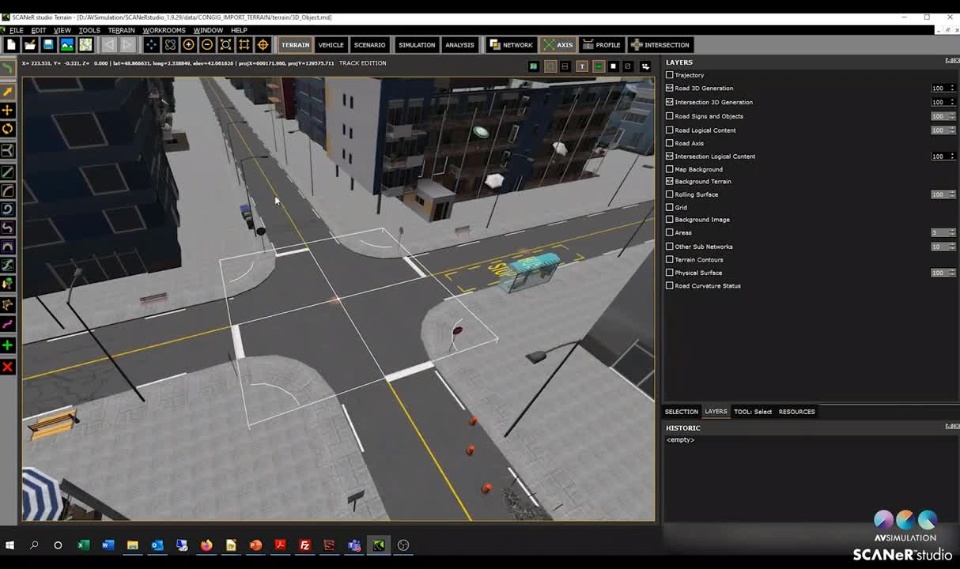
Task: Enable the Map Background layer
Action: click(669, 169)
